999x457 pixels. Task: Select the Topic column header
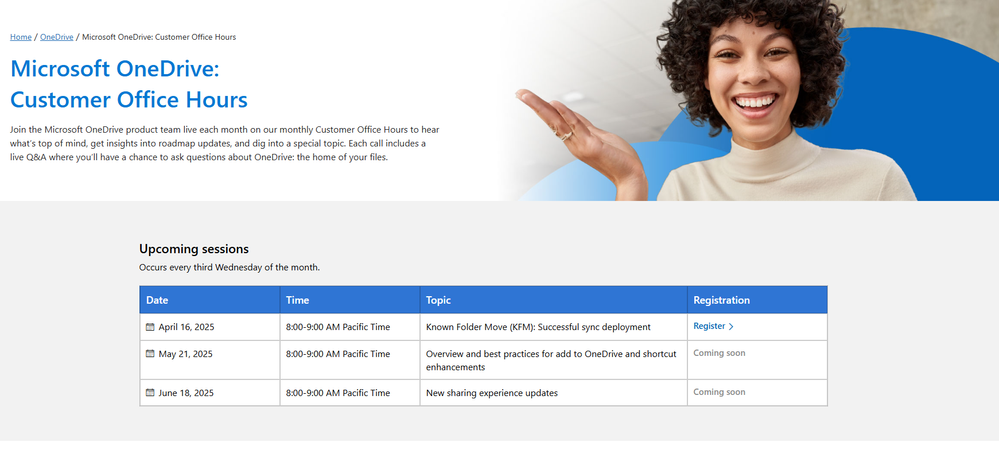click(x=554, y=300)
